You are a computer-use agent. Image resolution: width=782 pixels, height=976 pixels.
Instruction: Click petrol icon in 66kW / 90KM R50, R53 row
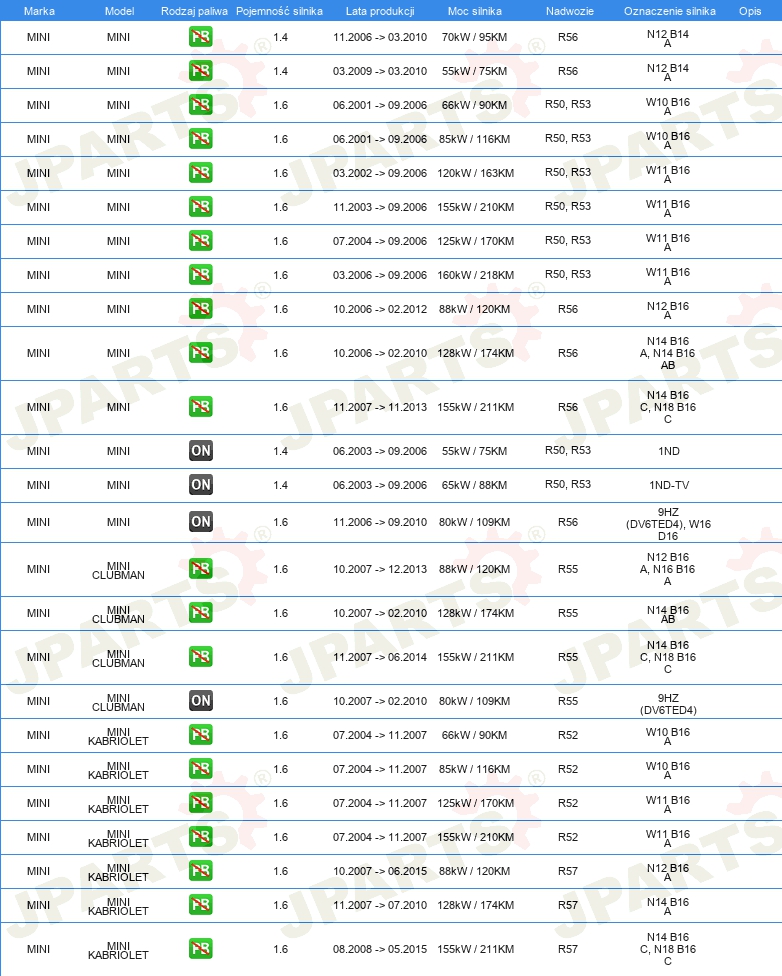200,105
